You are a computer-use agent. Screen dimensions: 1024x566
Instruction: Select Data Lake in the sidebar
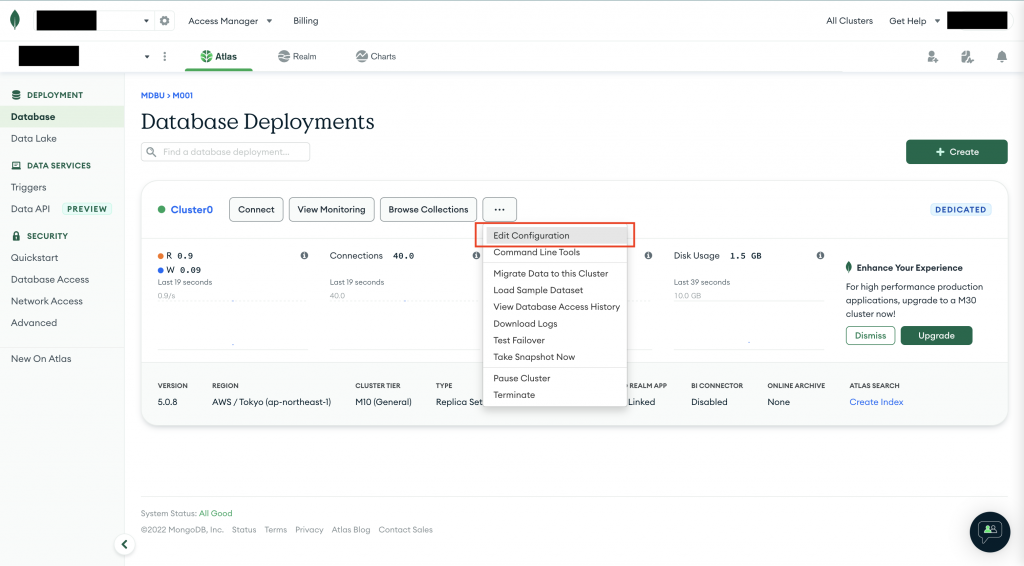pos(34,138)
